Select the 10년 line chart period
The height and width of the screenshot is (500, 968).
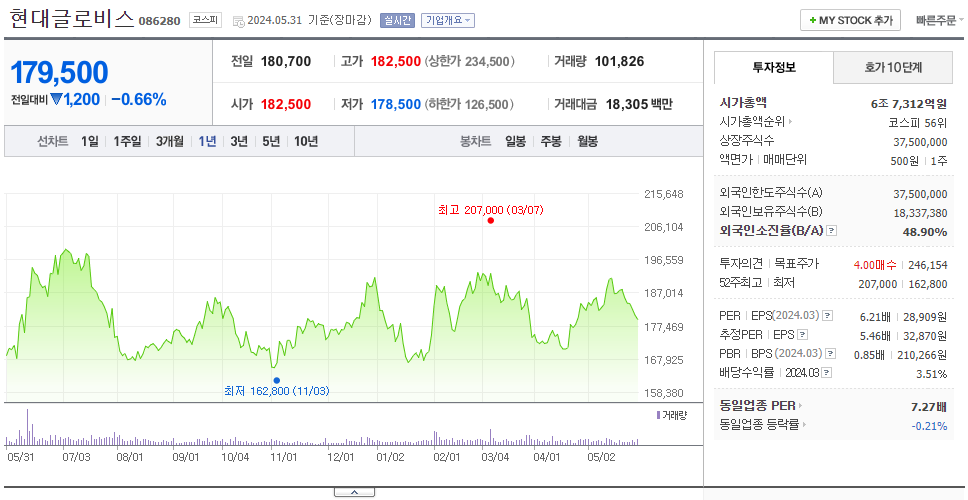coord(306,141)
